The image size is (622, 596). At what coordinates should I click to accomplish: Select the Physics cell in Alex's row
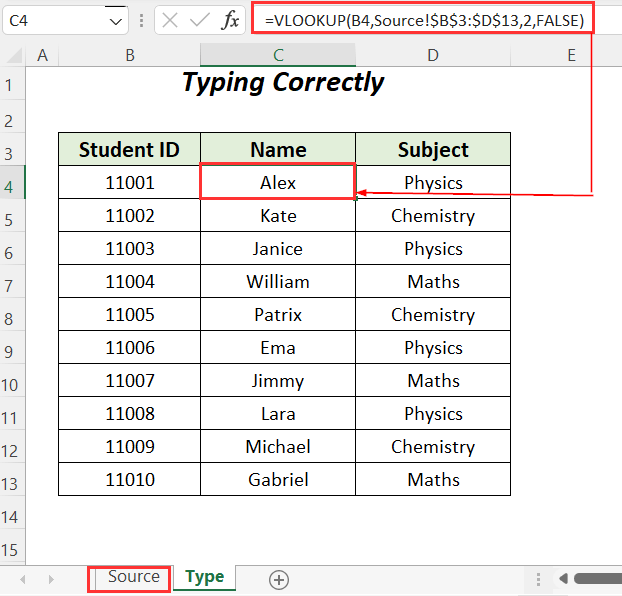coord(433,182)
